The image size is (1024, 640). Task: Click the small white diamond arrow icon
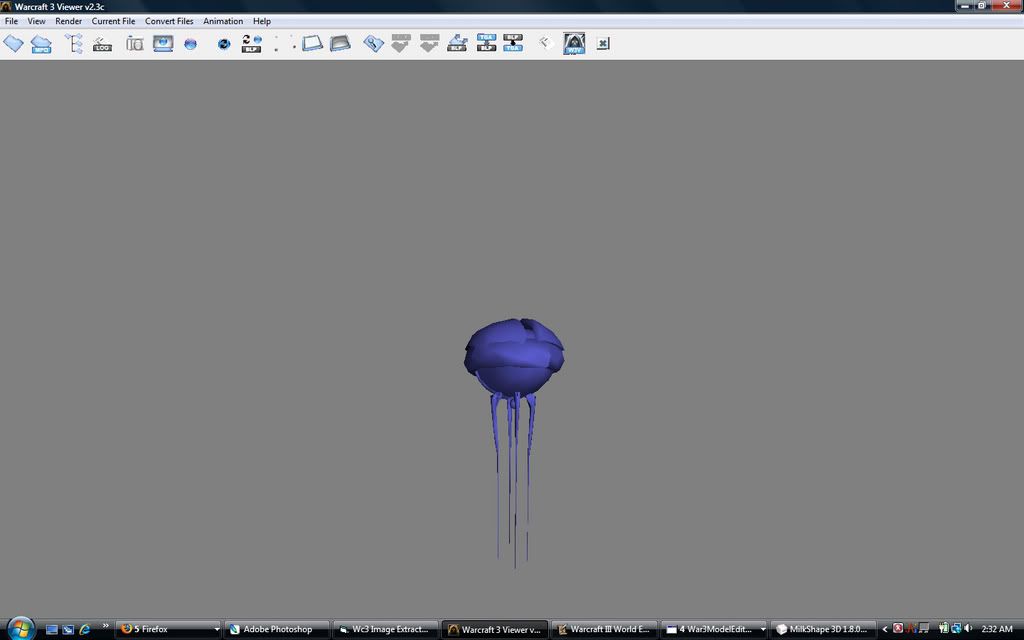(x=546, y=43)
